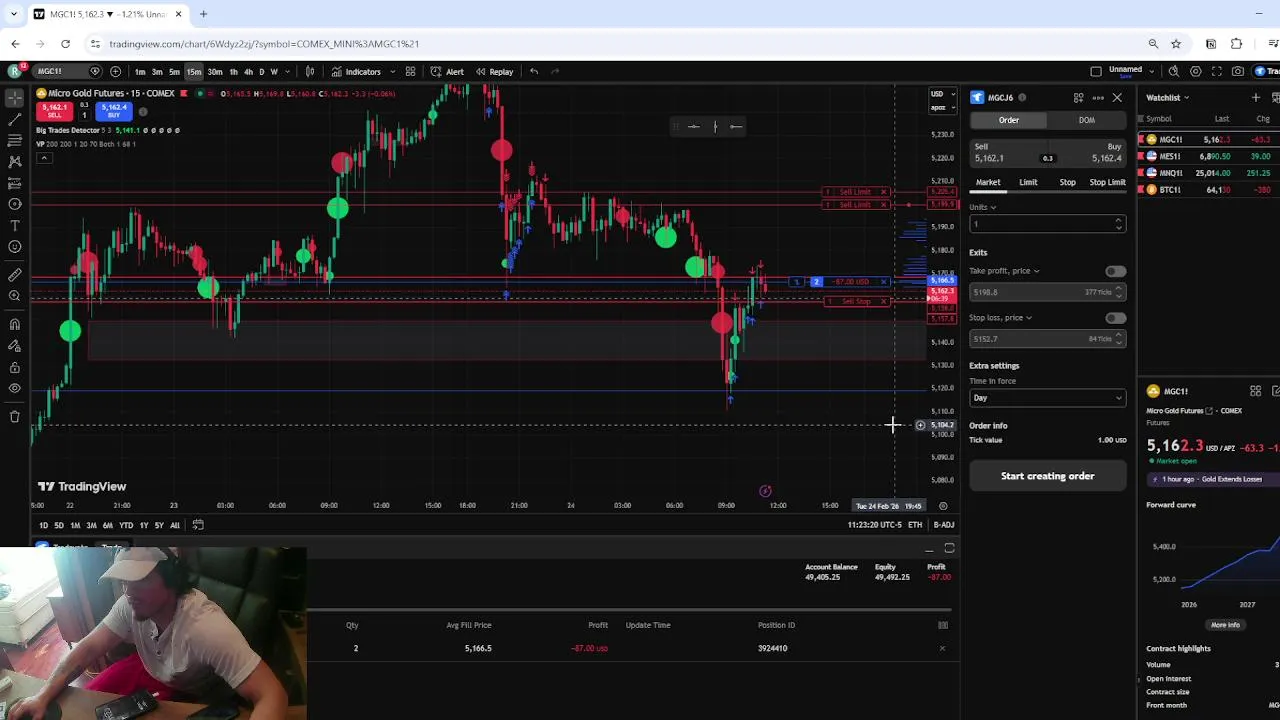Enable the Stop loss toggle
The height and width of the screenshot is (720, 1280).
point(1115,318)
